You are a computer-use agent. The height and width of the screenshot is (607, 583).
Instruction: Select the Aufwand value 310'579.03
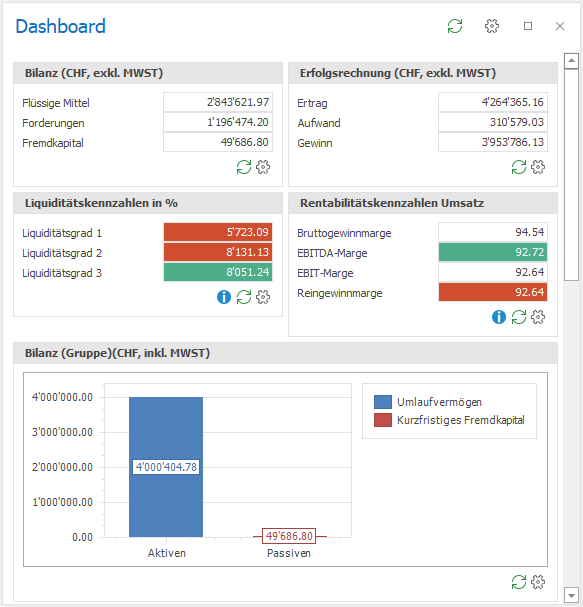coord(493,122)
